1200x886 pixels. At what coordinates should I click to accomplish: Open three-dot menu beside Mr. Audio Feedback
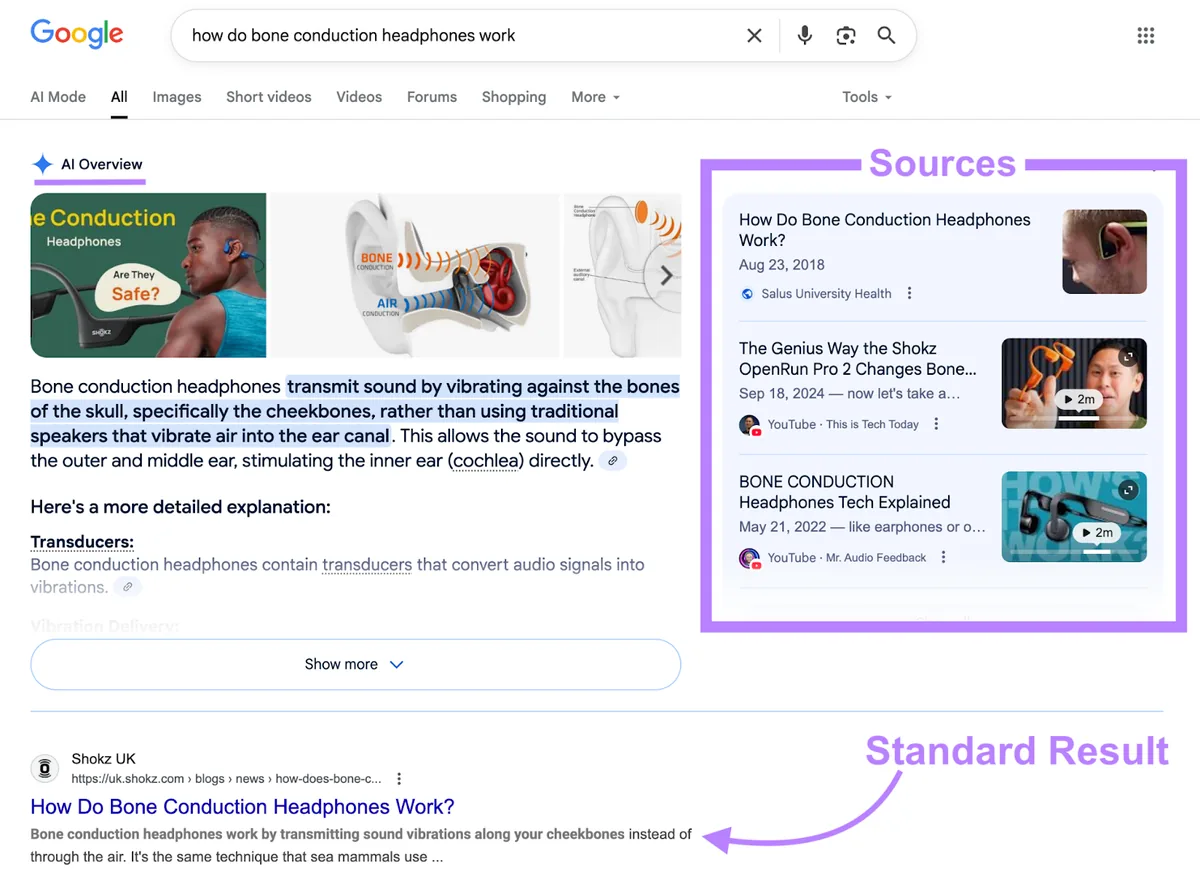pyautogui.click(x=943, y=557)
